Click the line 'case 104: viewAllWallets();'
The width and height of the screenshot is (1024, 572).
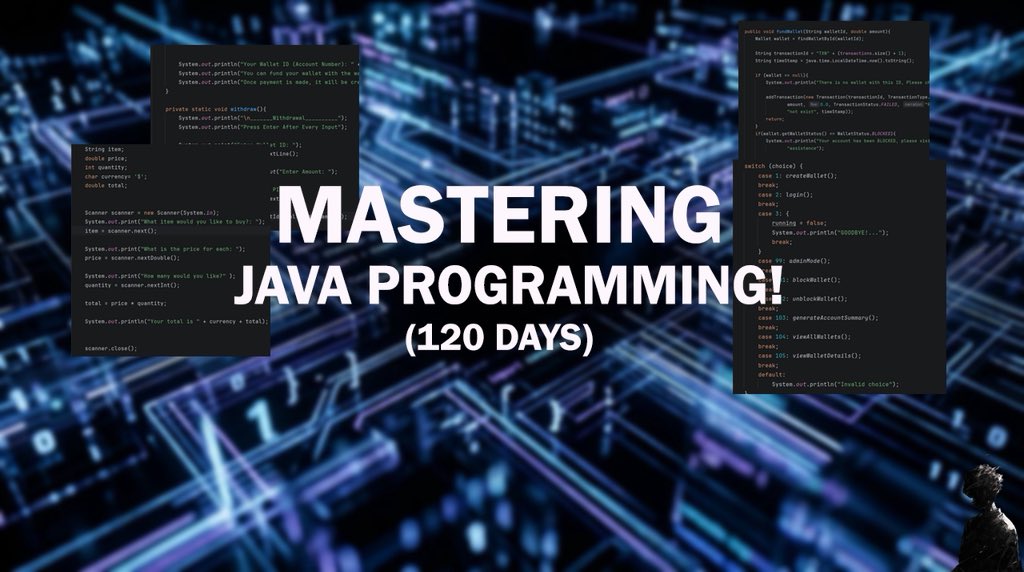(x=804, y=336)
